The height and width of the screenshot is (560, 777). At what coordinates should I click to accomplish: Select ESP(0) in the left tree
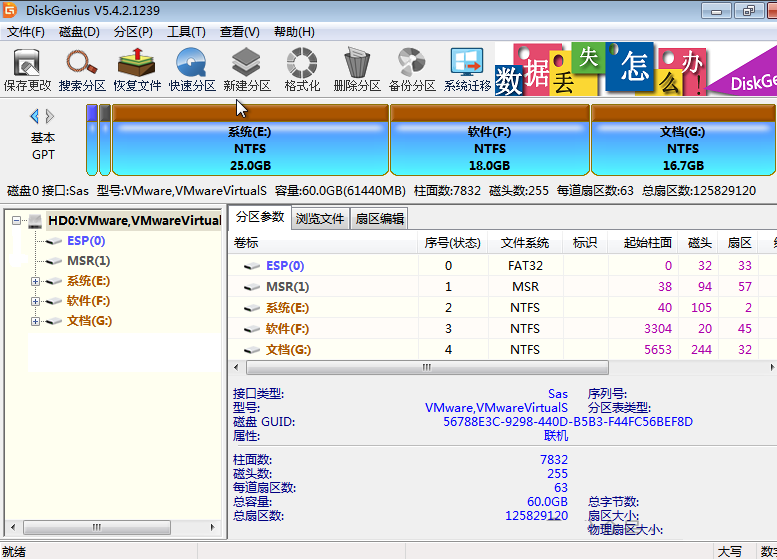85,241
